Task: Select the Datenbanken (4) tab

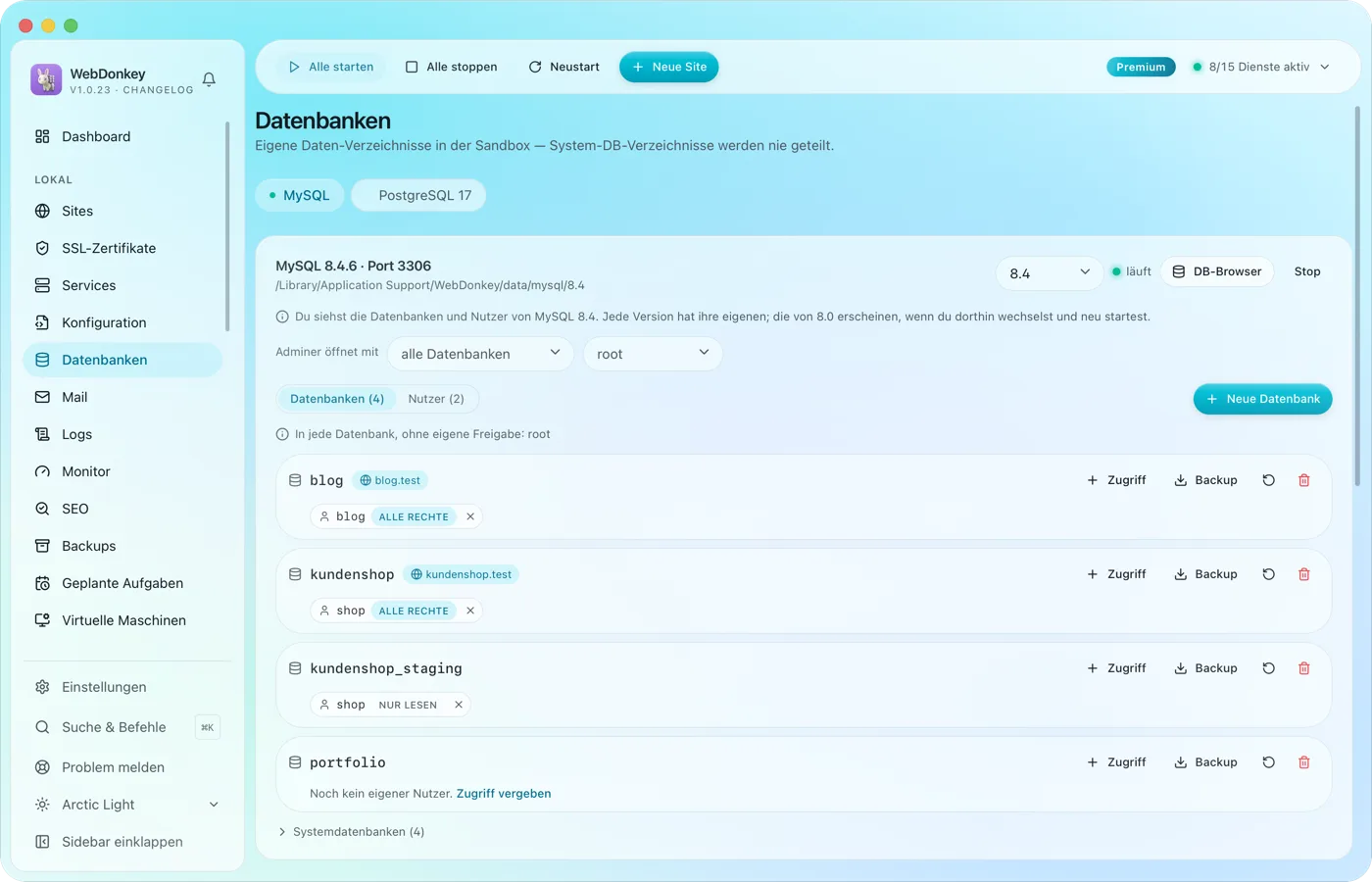Action: 337,399
